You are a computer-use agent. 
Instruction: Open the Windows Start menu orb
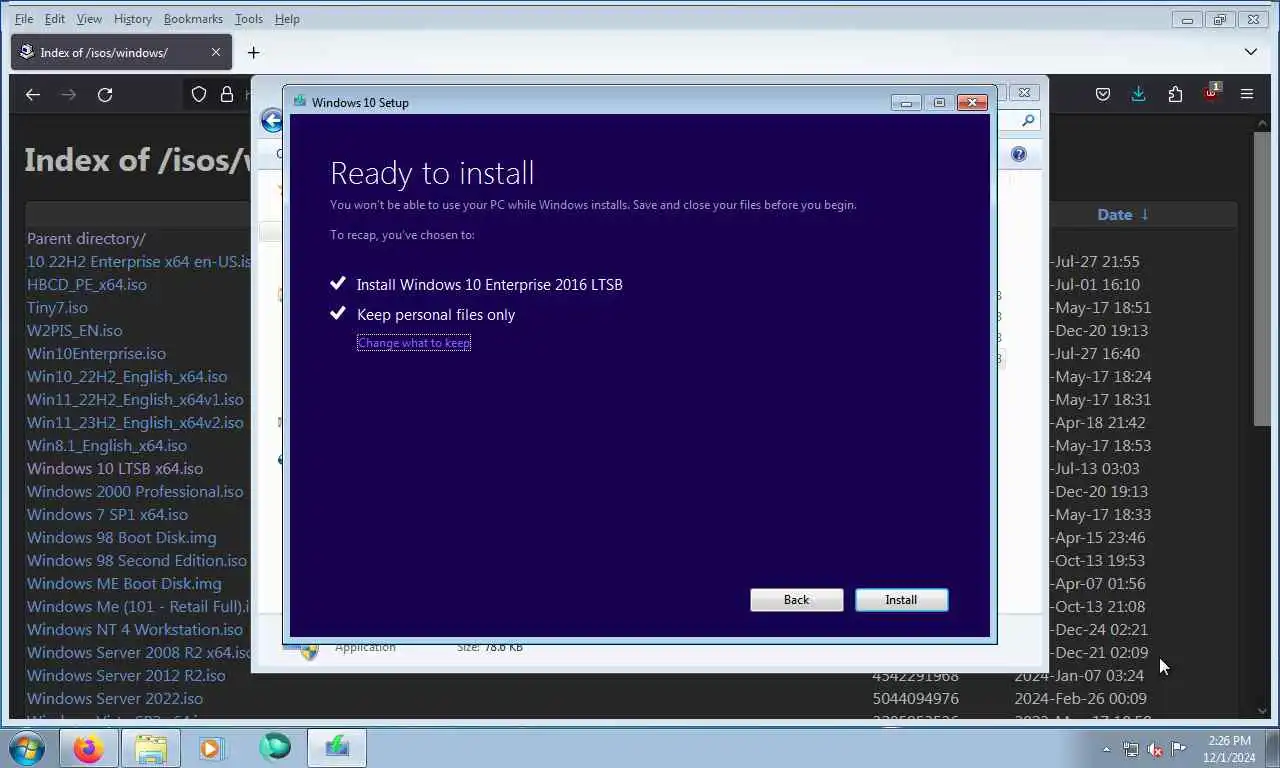25,748
